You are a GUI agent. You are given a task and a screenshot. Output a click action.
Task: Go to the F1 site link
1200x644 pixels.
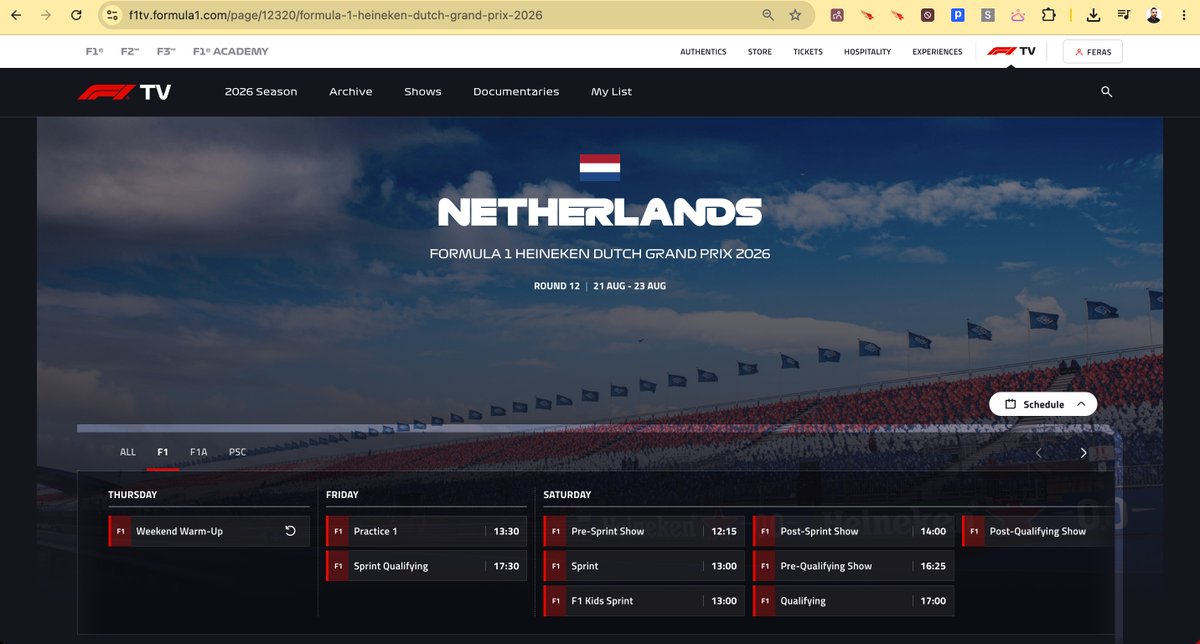coord(94,51)
